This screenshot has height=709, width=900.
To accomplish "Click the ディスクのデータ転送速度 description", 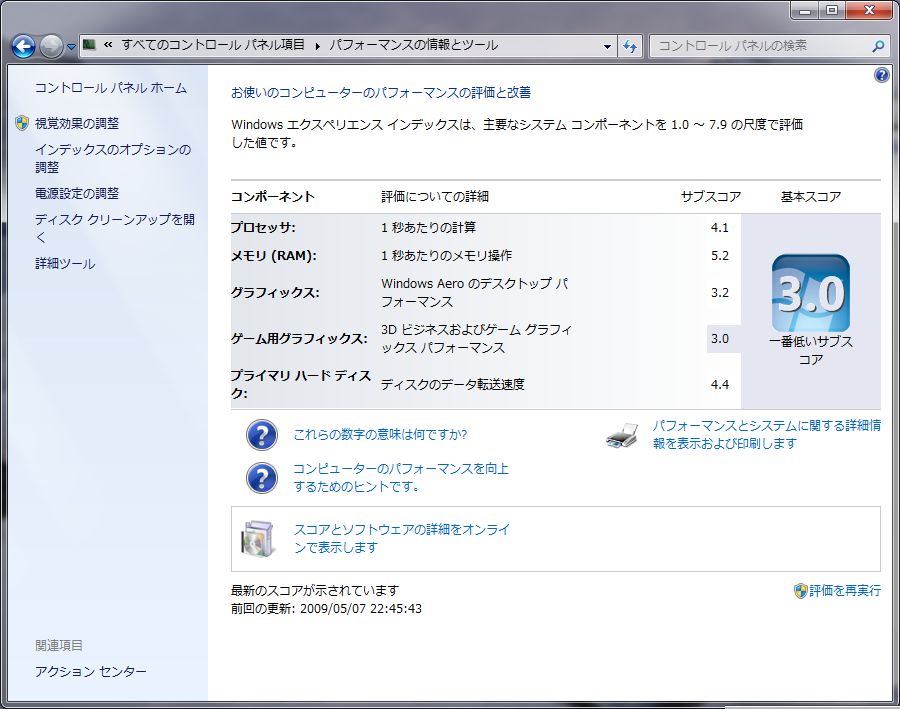I will click(x=452, y=385).
